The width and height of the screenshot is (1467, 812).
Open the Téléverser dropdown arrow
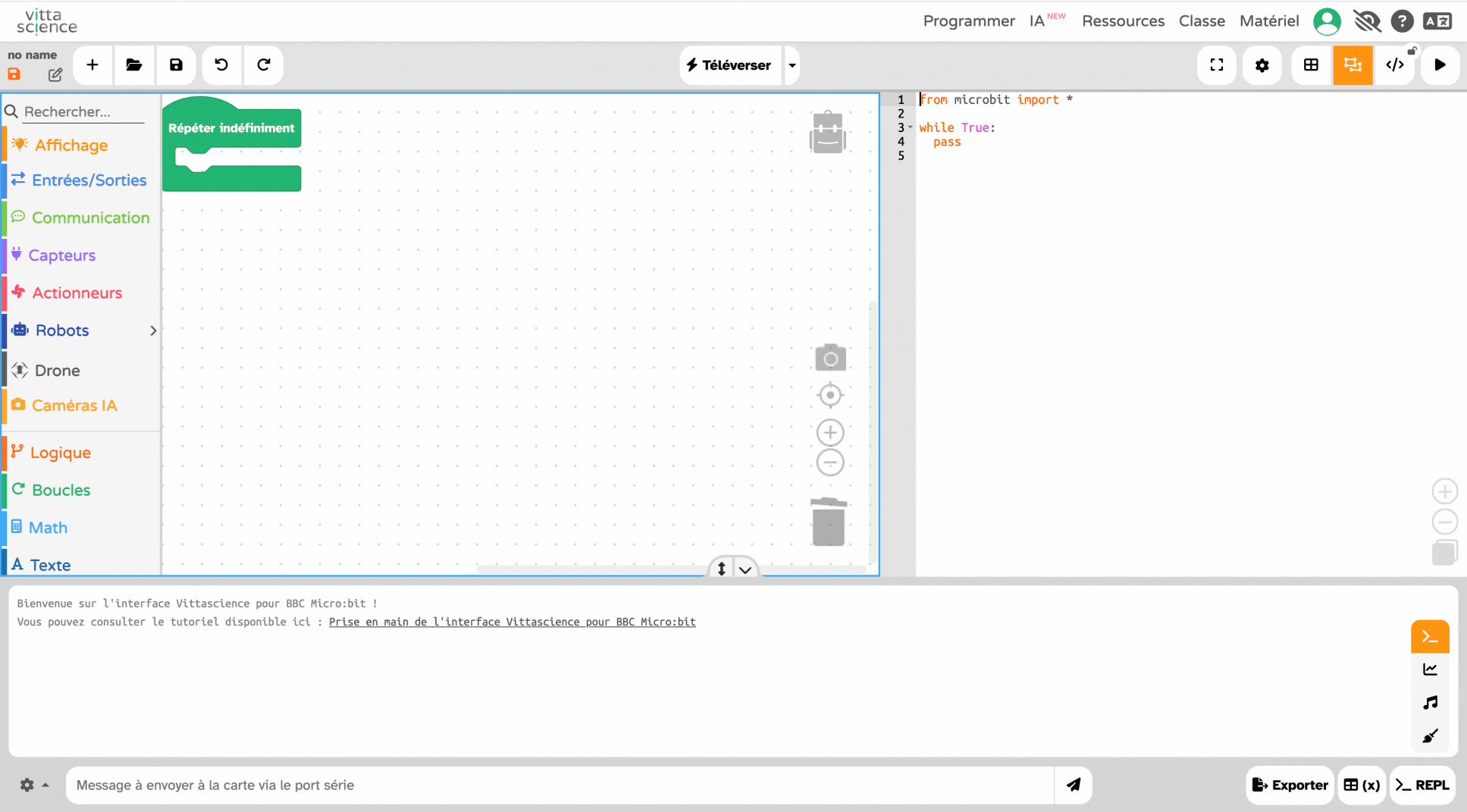pos(792,65)
